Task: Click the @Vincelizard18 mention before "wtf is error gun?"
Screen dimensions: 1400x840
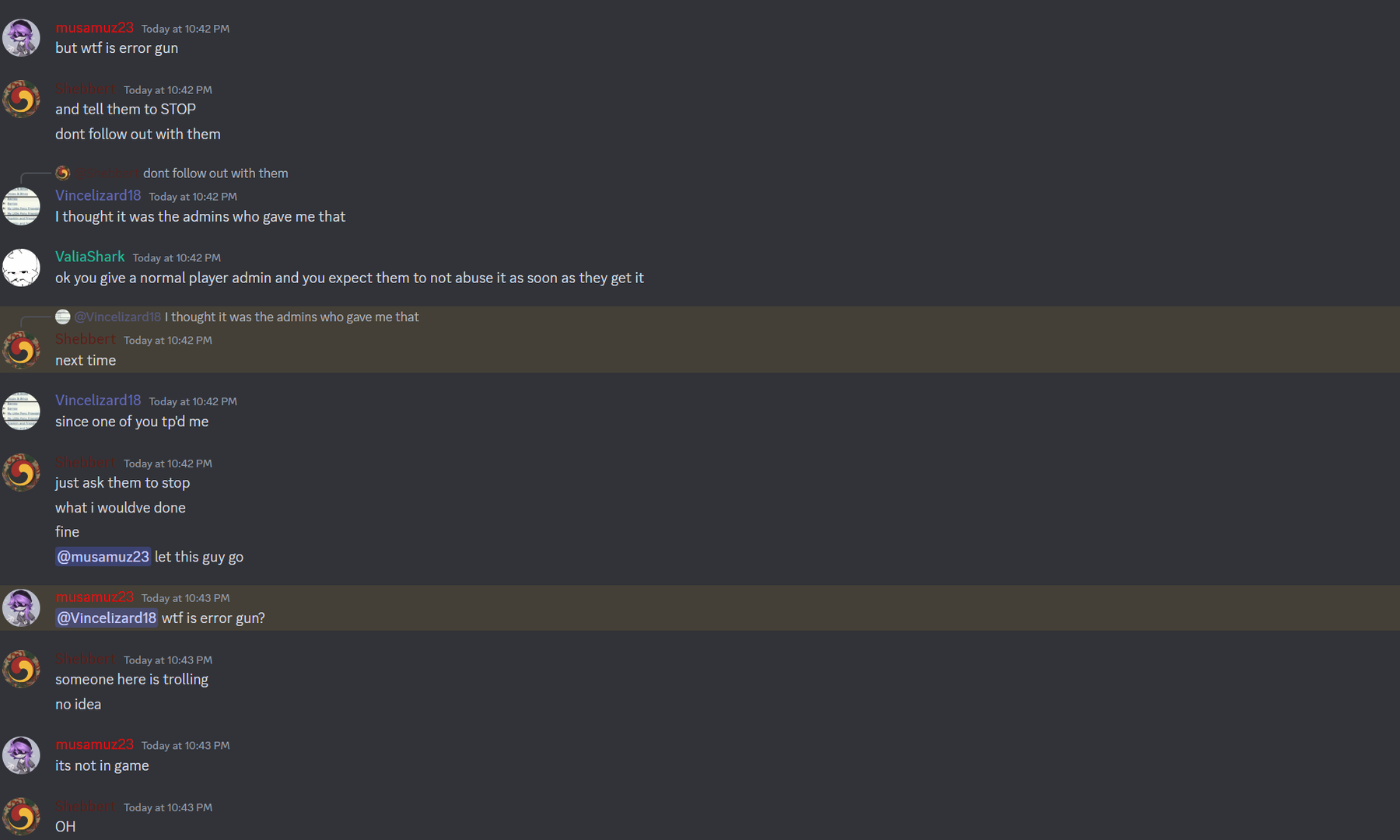Action: pos(107,618)
